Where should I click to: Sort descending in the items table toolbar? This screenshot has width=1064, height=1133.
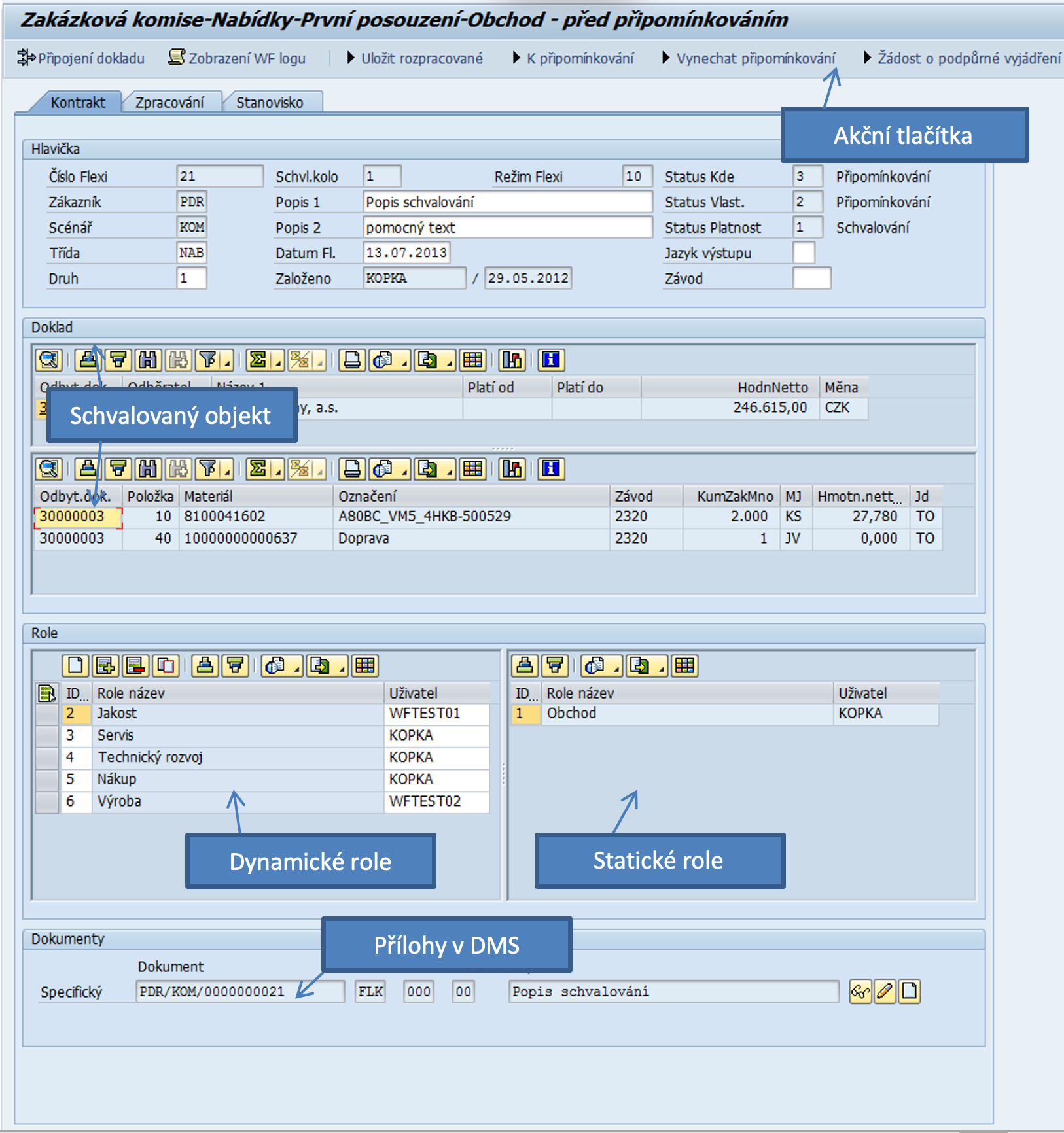coord(118,468)
